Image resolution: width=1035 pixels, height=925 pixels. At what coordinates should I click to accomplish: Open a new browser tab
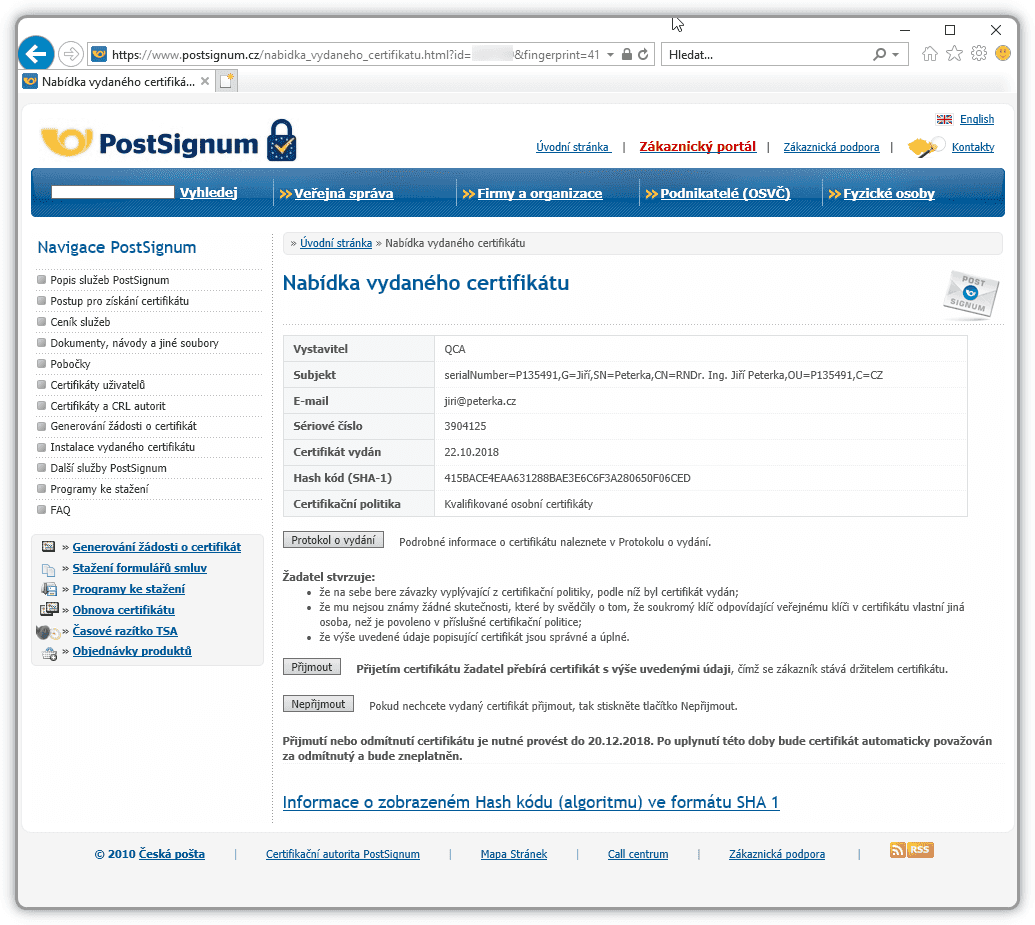point(226,81)
